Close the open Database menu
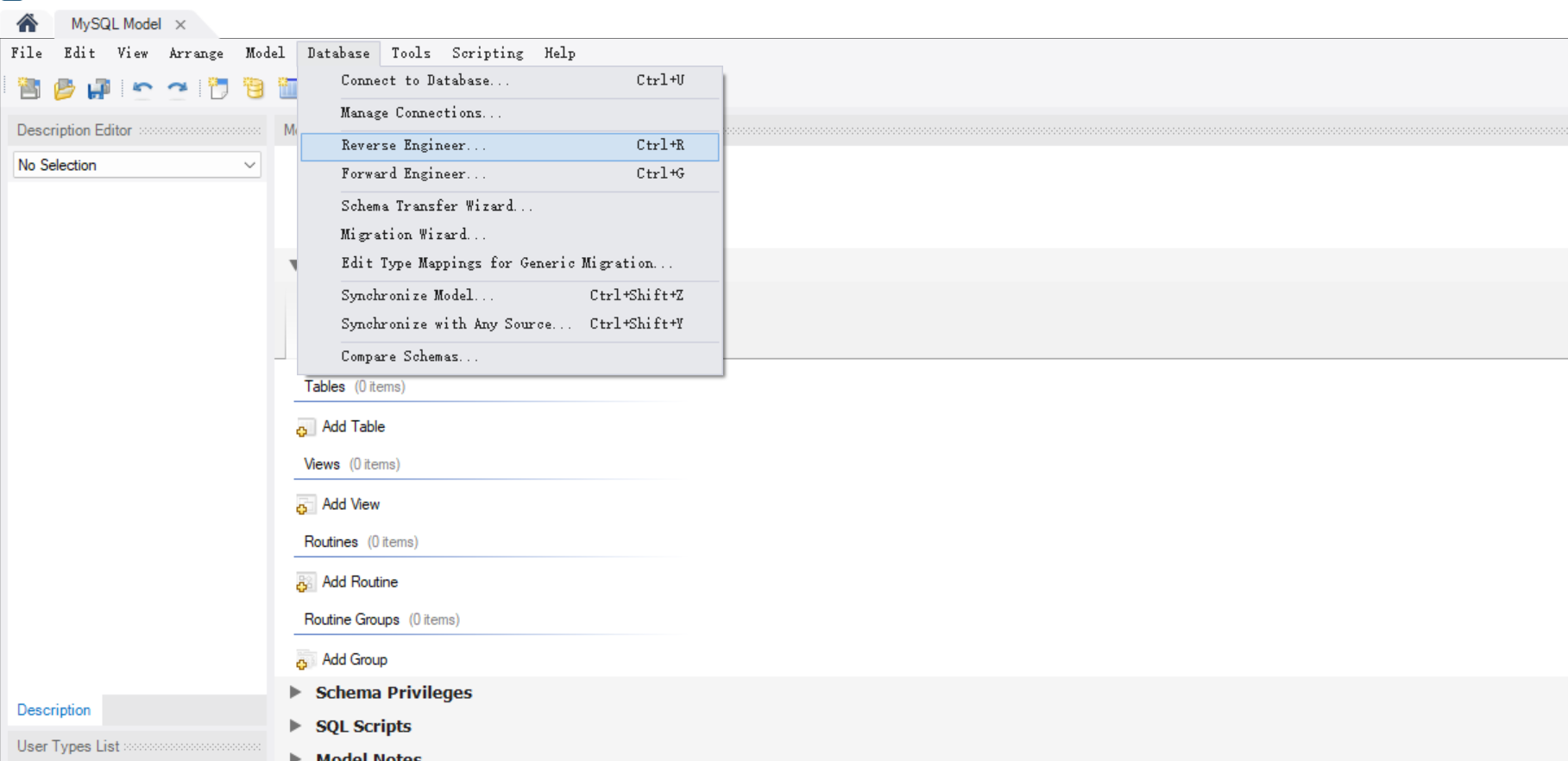 (x=338, y=53)
